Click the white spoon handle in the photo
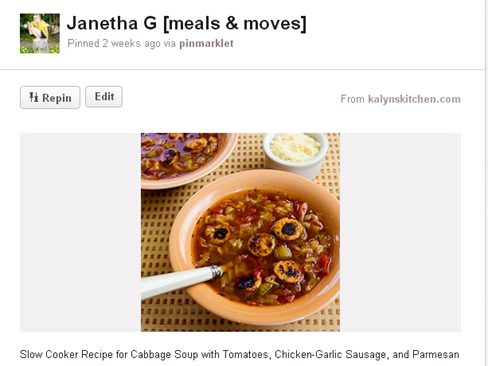 (182, 281)
